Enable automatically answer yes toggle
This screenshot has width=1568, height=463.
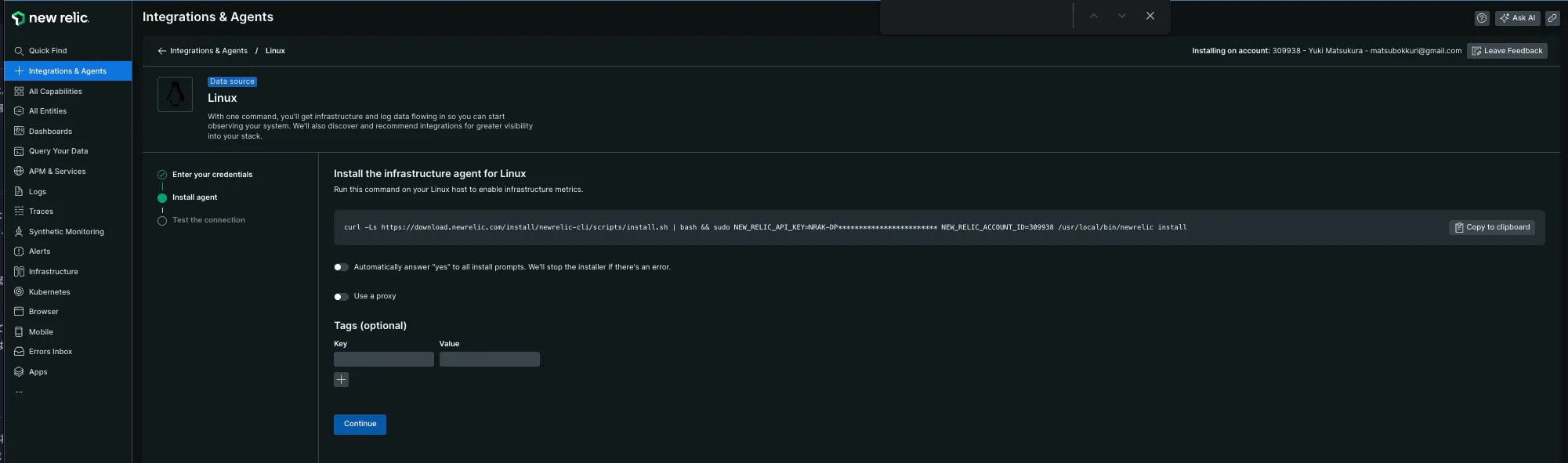341,267
